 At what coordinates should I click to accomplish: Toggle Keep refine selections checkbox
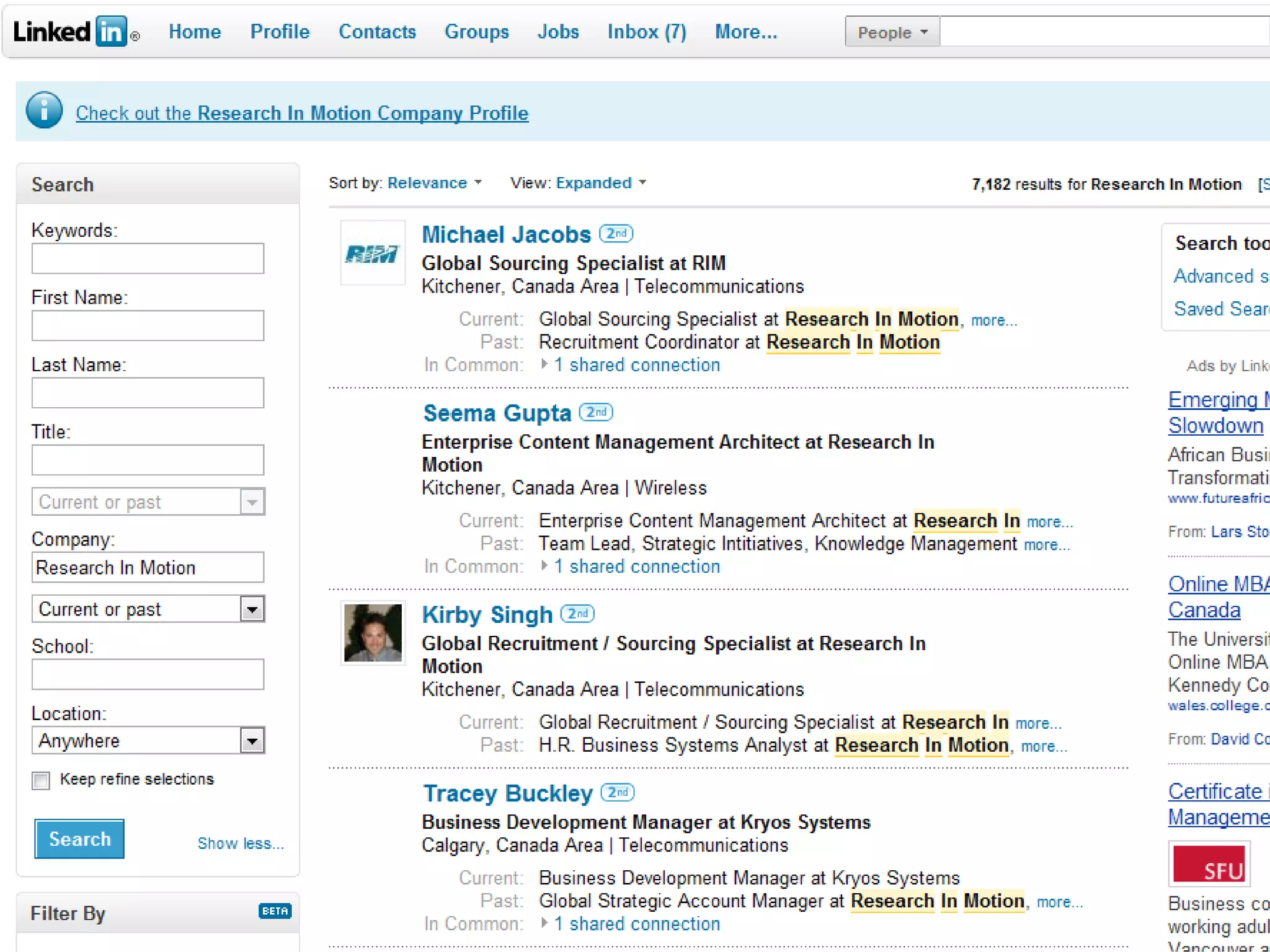(x=41, y=780)
